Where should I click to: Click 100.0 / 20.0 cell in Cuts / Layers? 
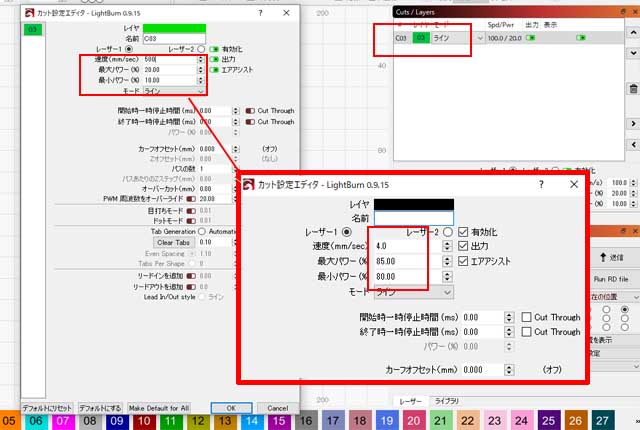(504, 38)
